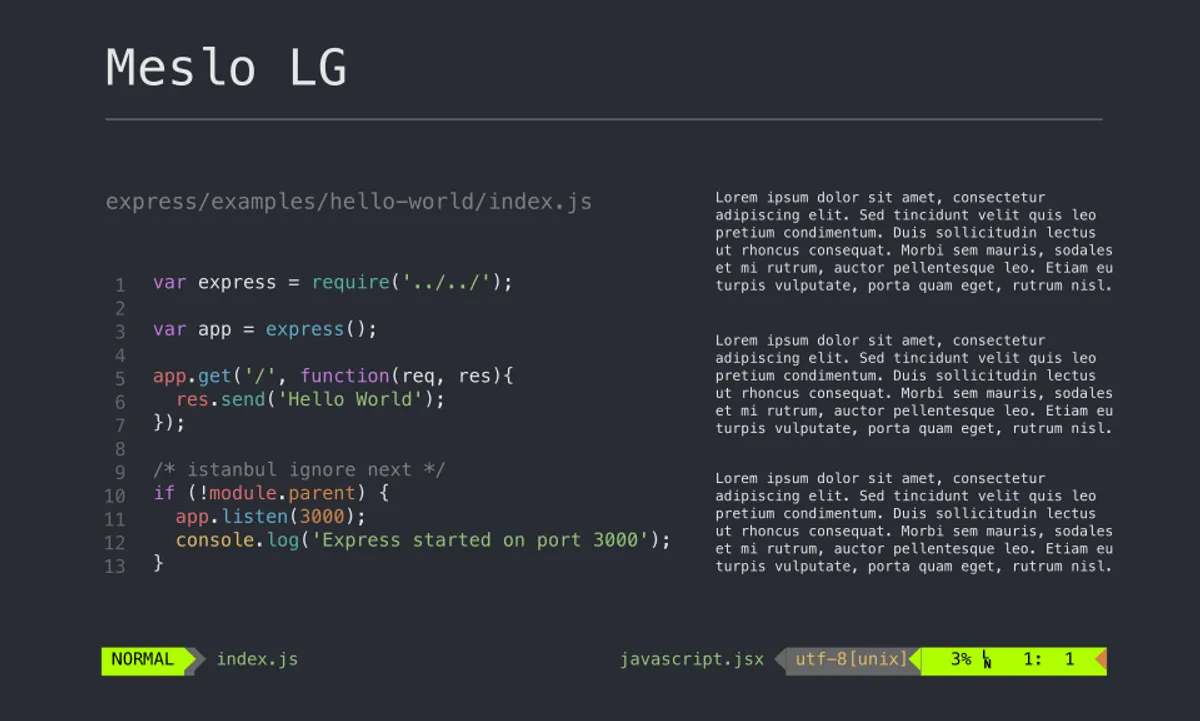Viewport: 1200px width, 721px height.
Task: Click the 'function' keyword on line 5
Action: click(345, 377)
